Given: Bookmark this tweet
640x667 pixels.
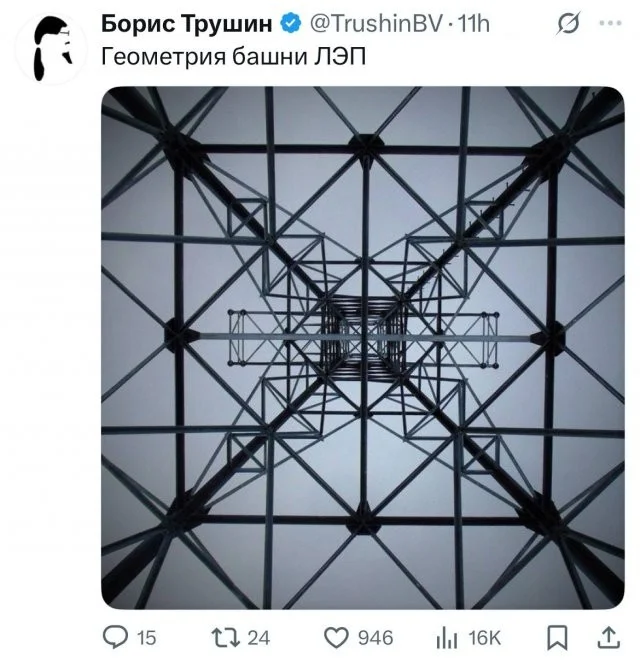Looking at the screenshot, I should click(x=560, y=636).
